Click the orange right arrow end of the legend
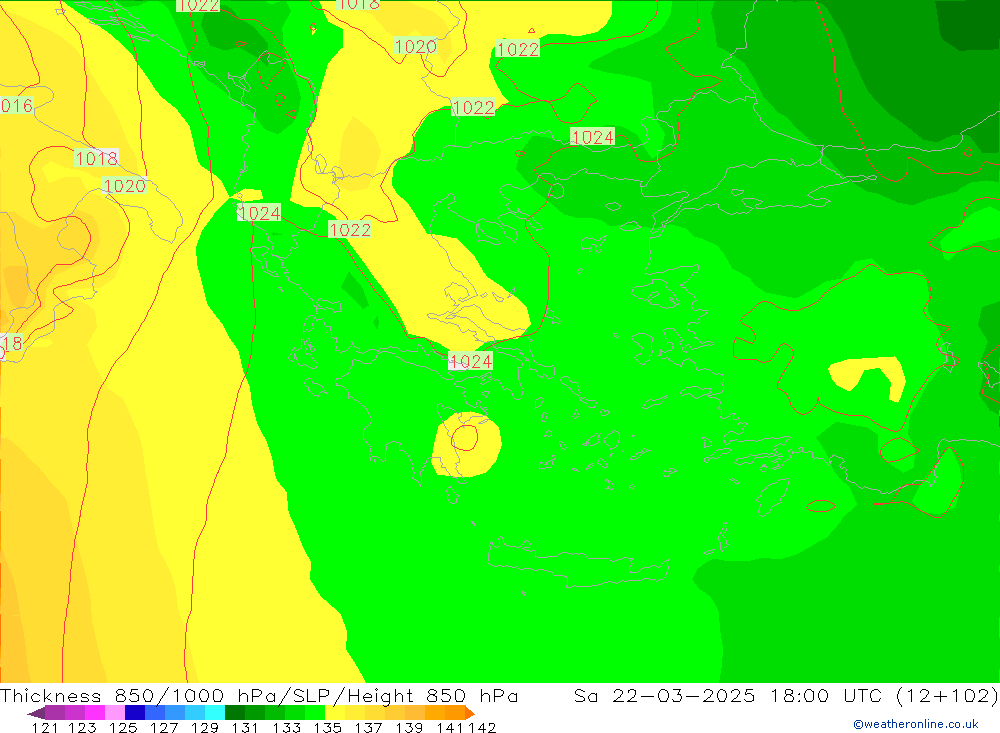Image resolution: width=1000 pixels, height=733 pixels. pyautogui.click(x=470, y=713)
